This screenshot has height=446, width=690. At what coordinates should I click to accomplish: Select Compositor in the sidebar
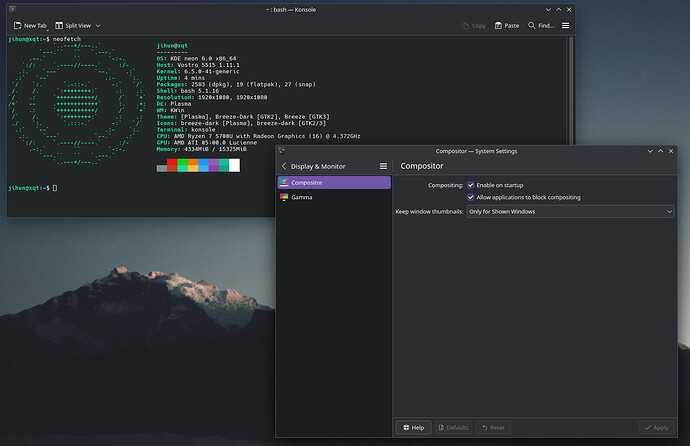tap(334, 183)
